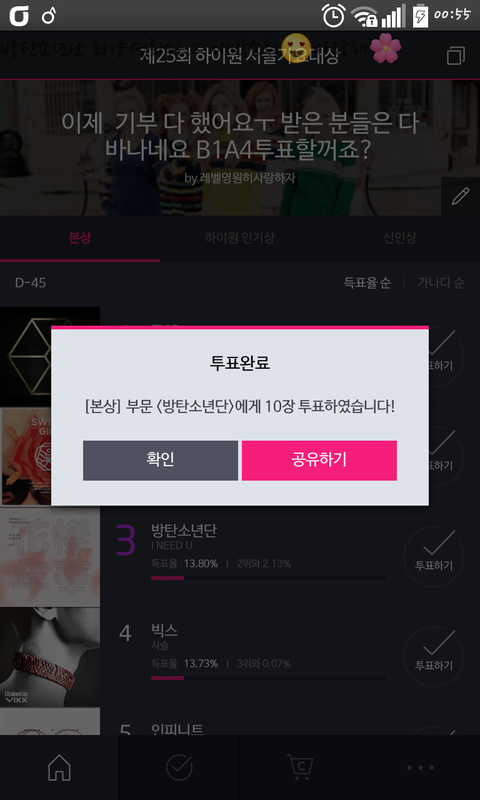
Task: Sort list by 득표율 순
Action: 368,283
